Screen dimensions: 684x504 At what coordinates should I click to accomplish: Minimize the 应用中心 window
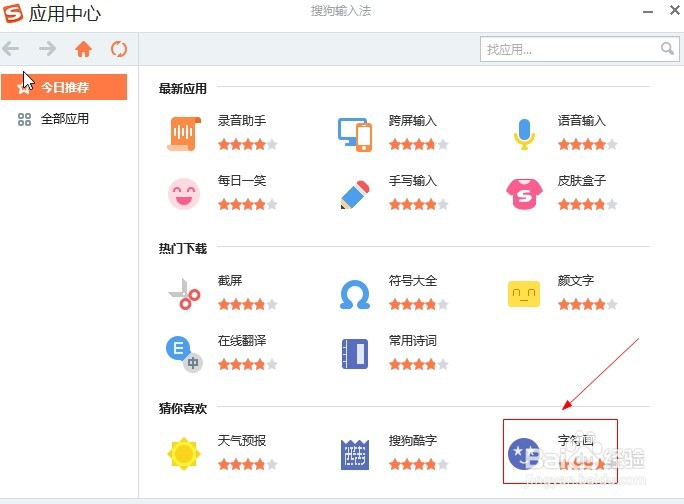648,12
